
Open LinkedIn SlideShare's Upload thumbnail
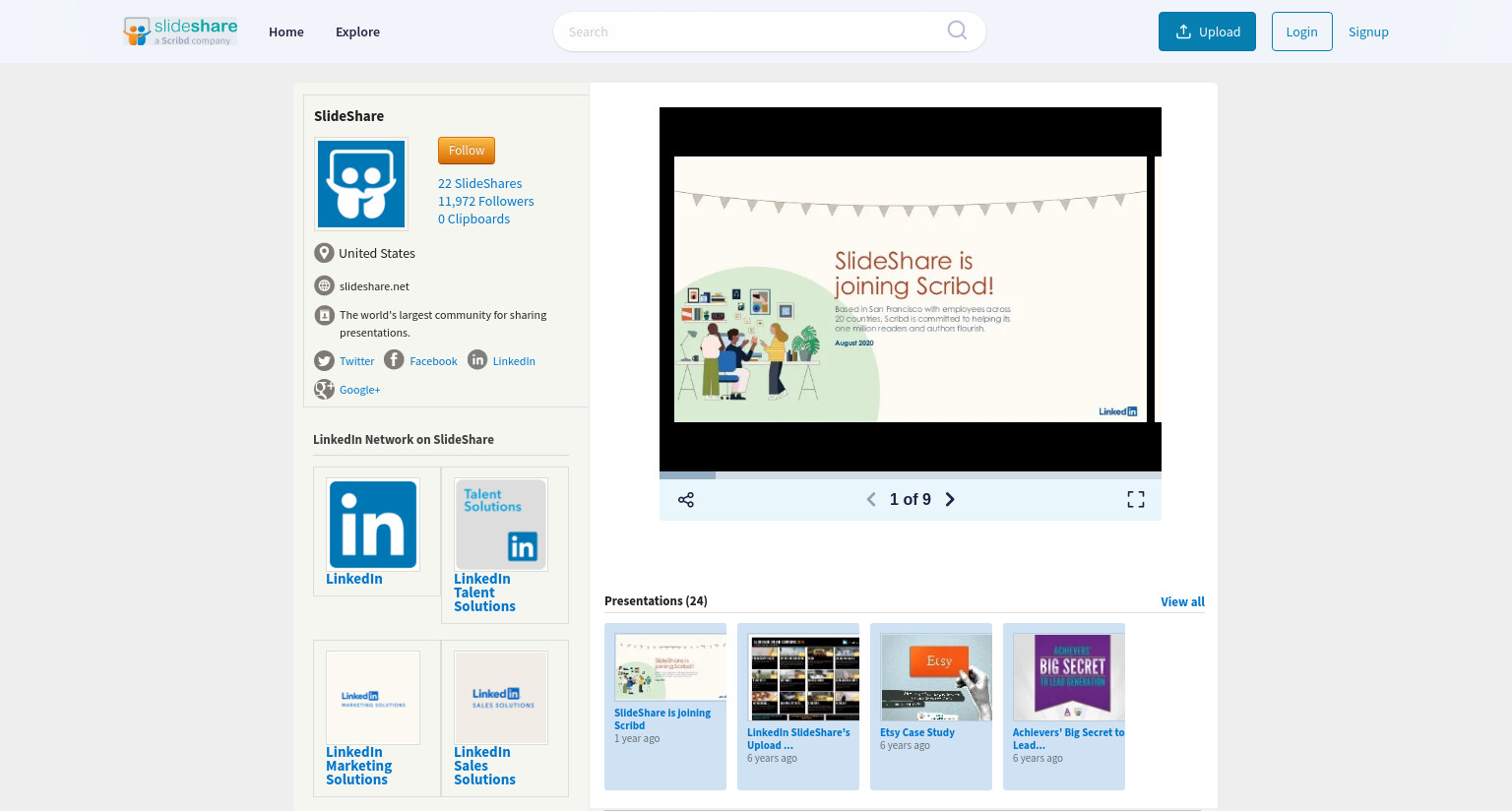[x=803, y=678]
